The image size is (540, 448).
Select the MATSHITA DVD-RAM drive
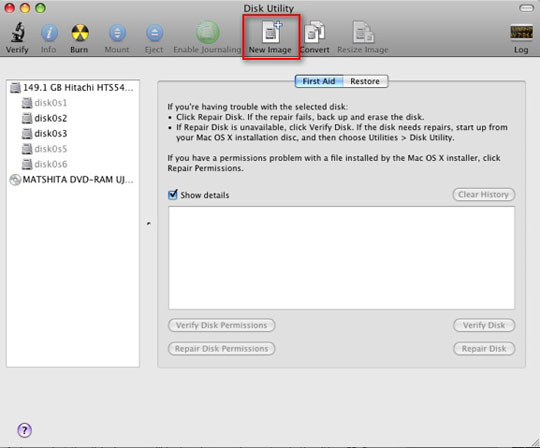pyautogui.click(x=72, y=180)
